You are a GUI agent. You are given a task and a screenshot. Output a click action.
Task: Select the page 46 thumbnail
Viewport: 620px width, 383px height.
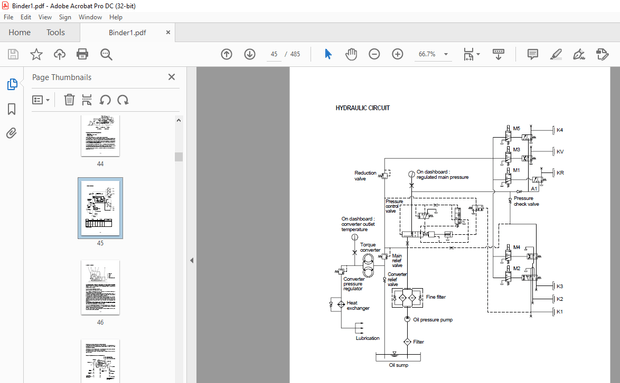(100, 287)
